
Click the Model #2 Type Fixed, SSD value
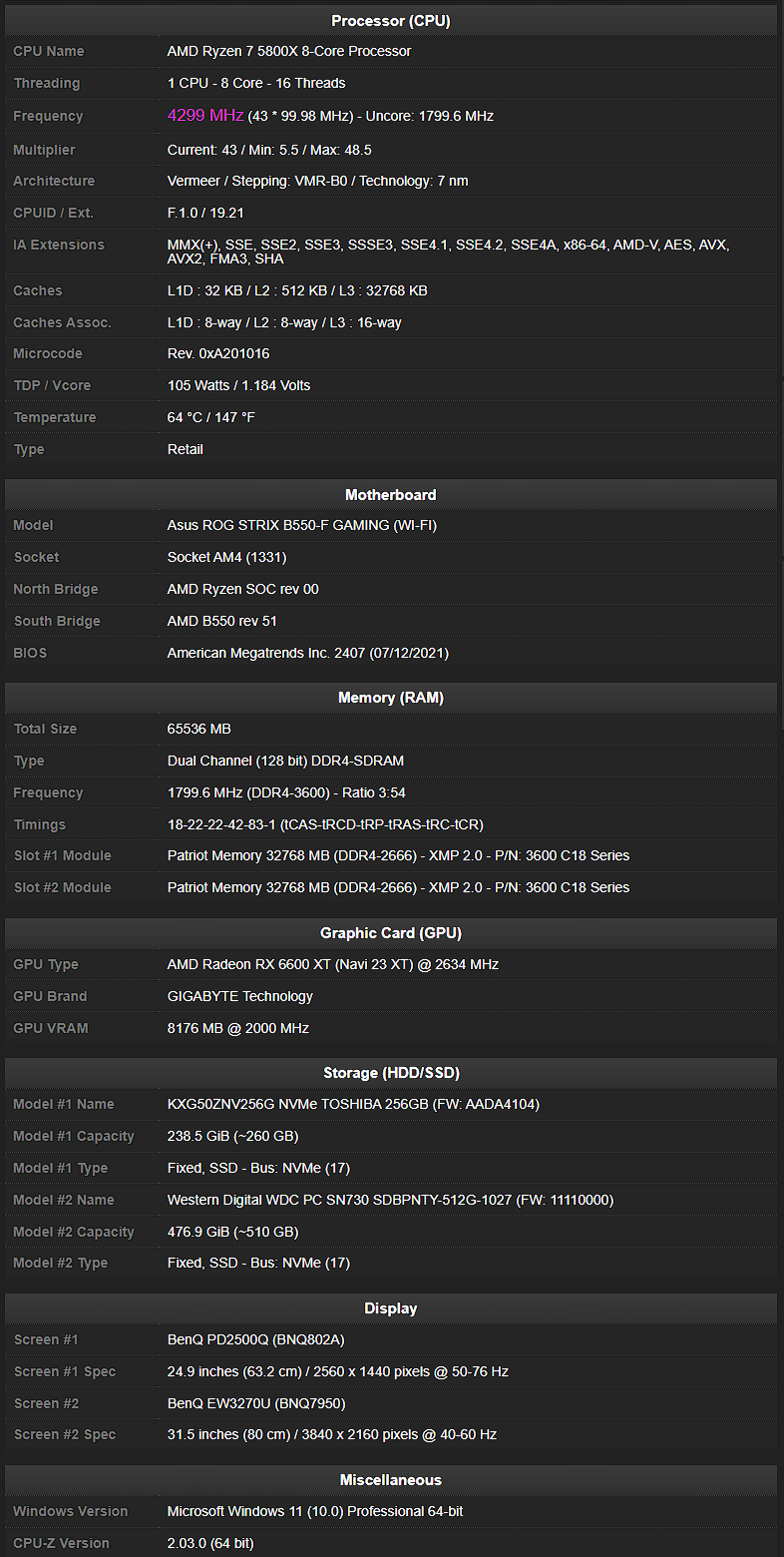click(258, 1263)
